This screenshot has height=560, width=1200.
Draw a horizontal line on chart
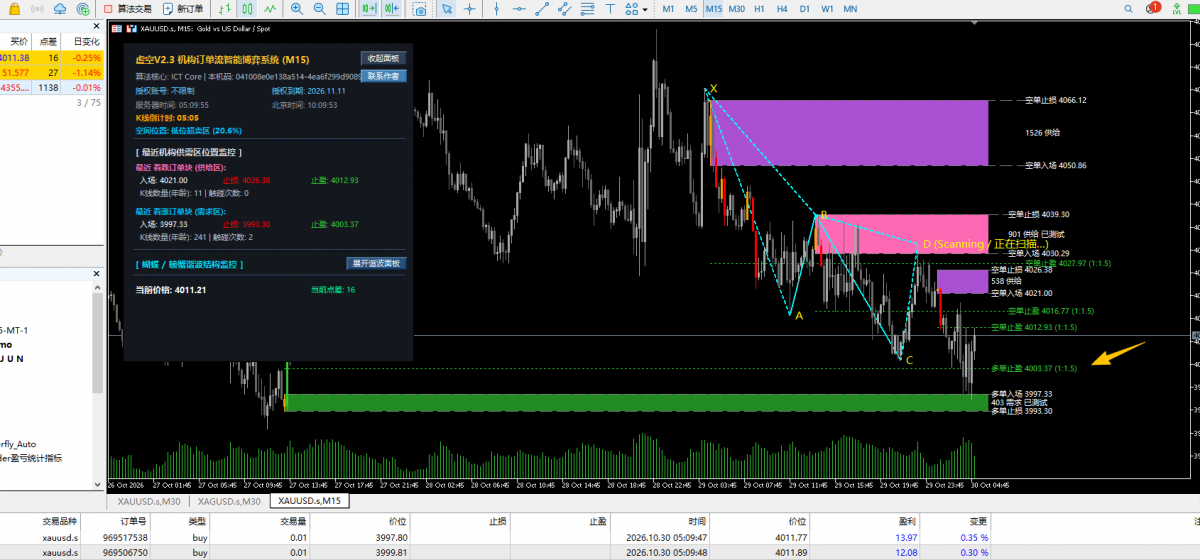coord(519,9)
